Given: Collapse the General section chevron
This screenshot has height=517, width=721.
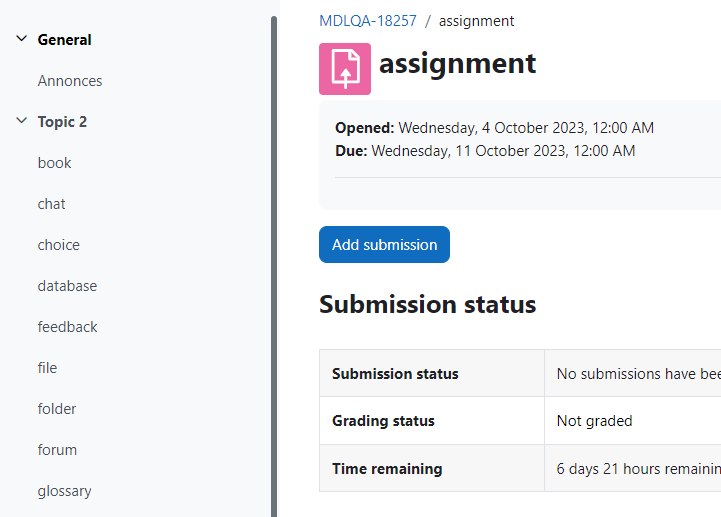Looking at the screenshot, I should (22, 39).
